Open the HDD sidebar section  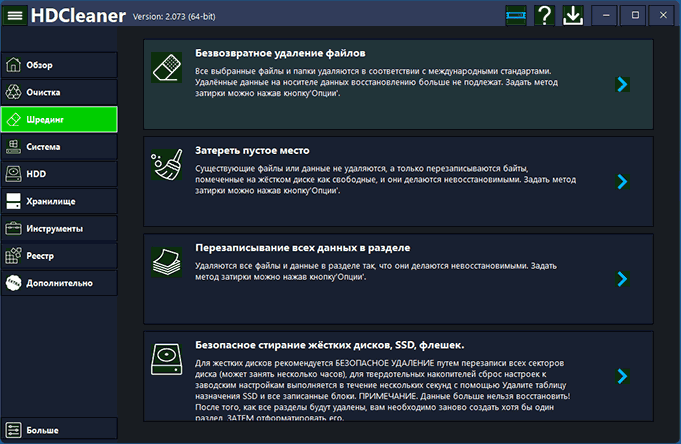click(x=59, y=174)
